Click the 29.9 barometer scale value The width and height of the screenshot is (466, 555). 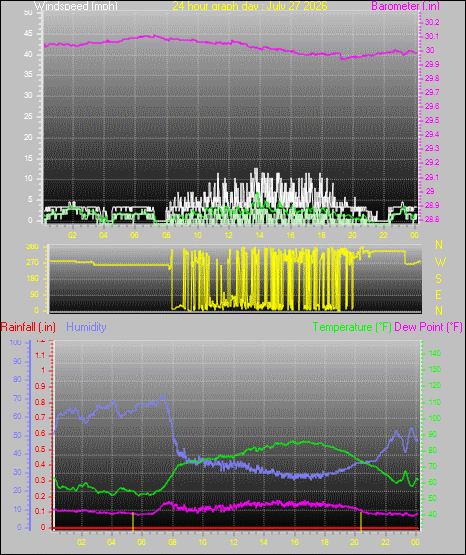[x=432, y=64]
